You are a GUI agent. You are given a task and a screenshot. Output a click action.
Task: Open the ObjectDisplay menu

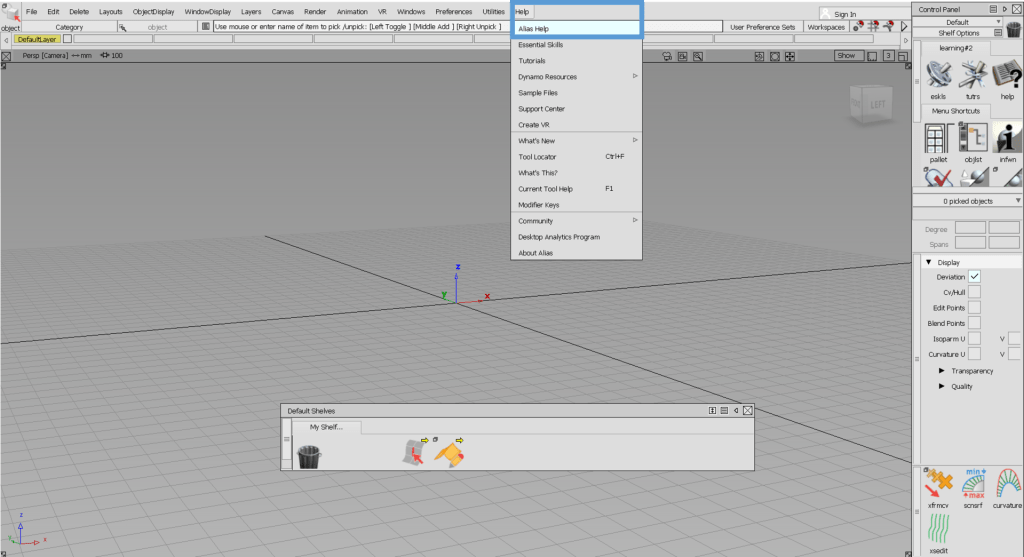tap(153, 12)
